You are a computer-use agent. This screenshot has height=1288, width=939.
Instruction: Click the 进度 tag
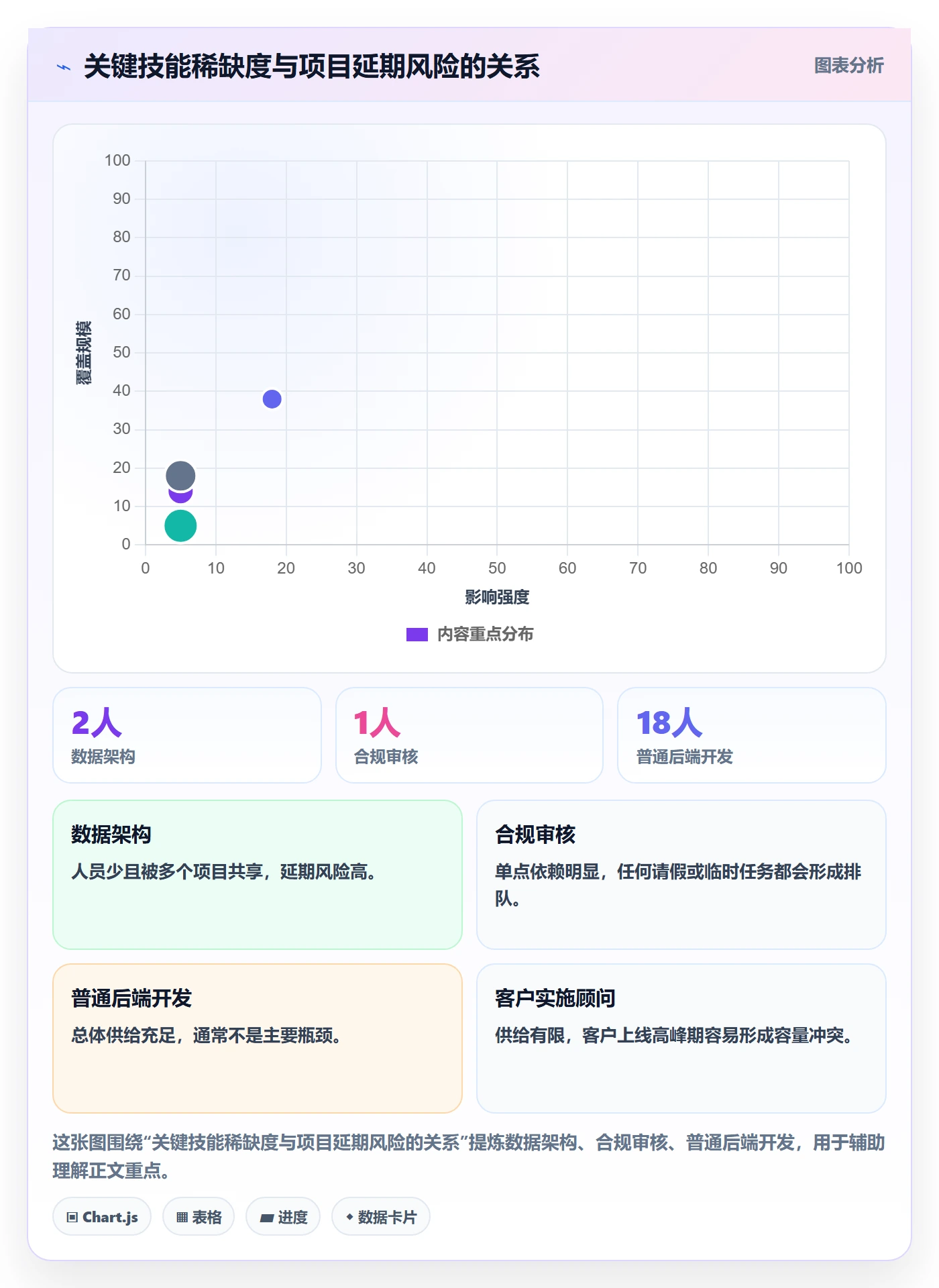[283, 1217]
